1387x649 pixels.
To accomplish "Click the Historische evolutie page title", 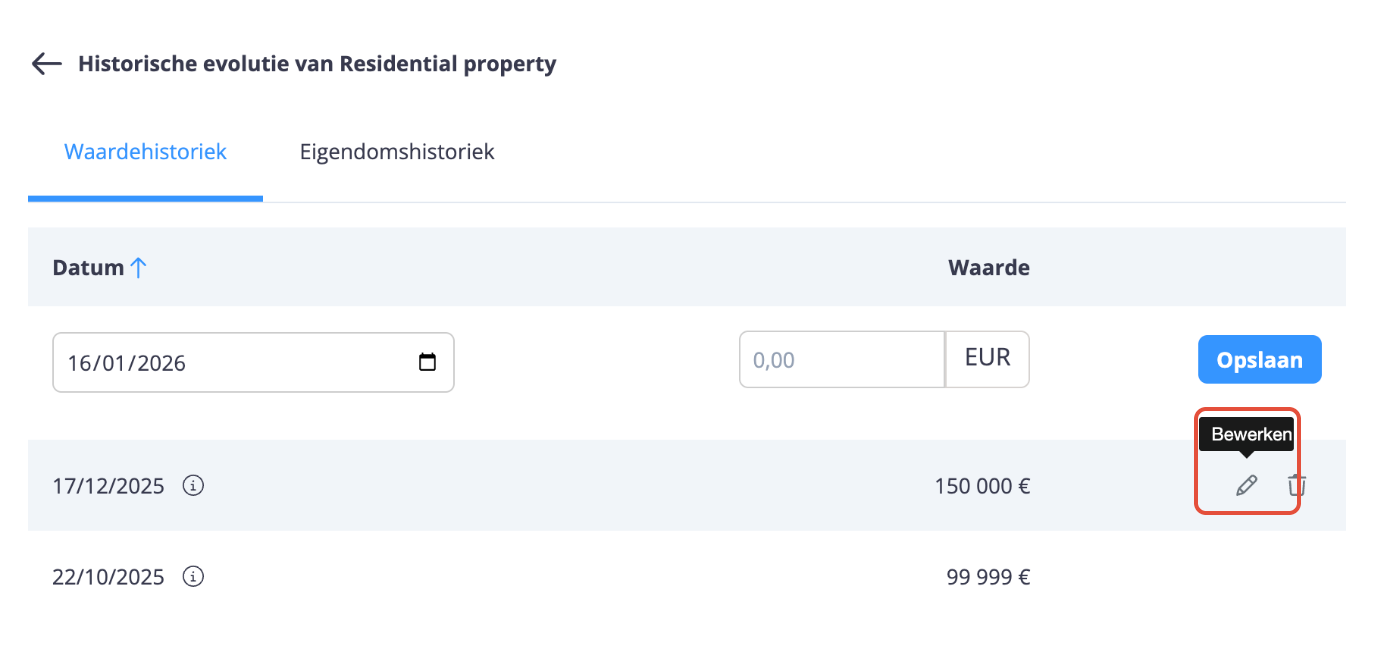I will [317, 65].
